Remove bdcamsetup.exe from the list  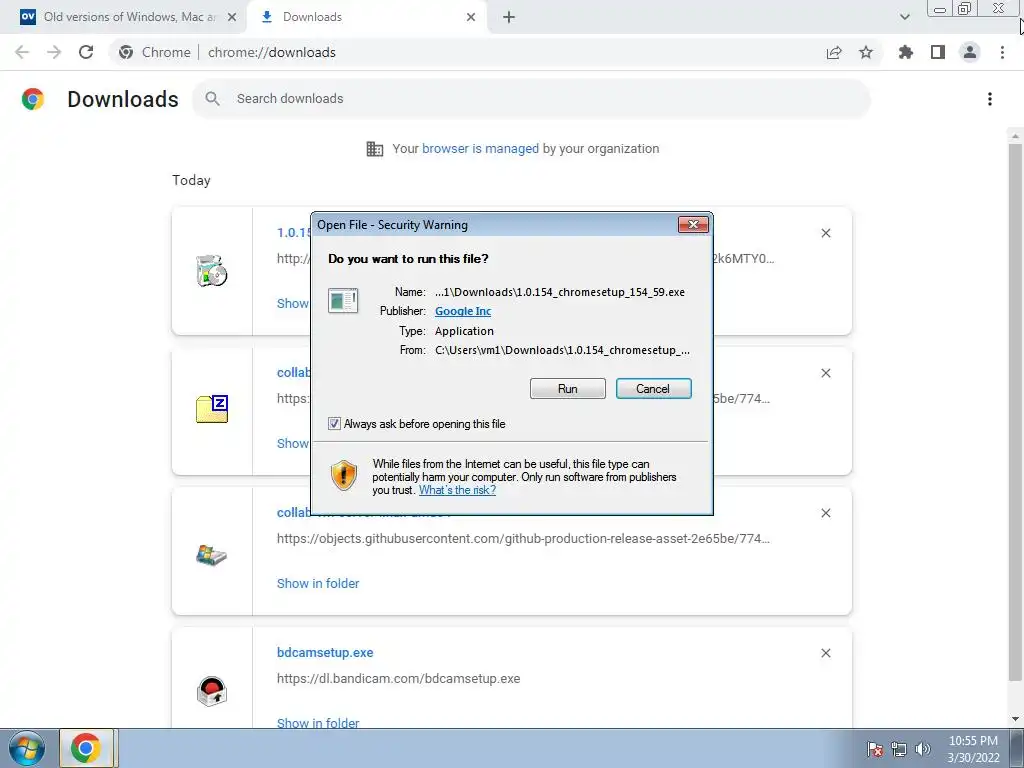[x=825, y=653]
